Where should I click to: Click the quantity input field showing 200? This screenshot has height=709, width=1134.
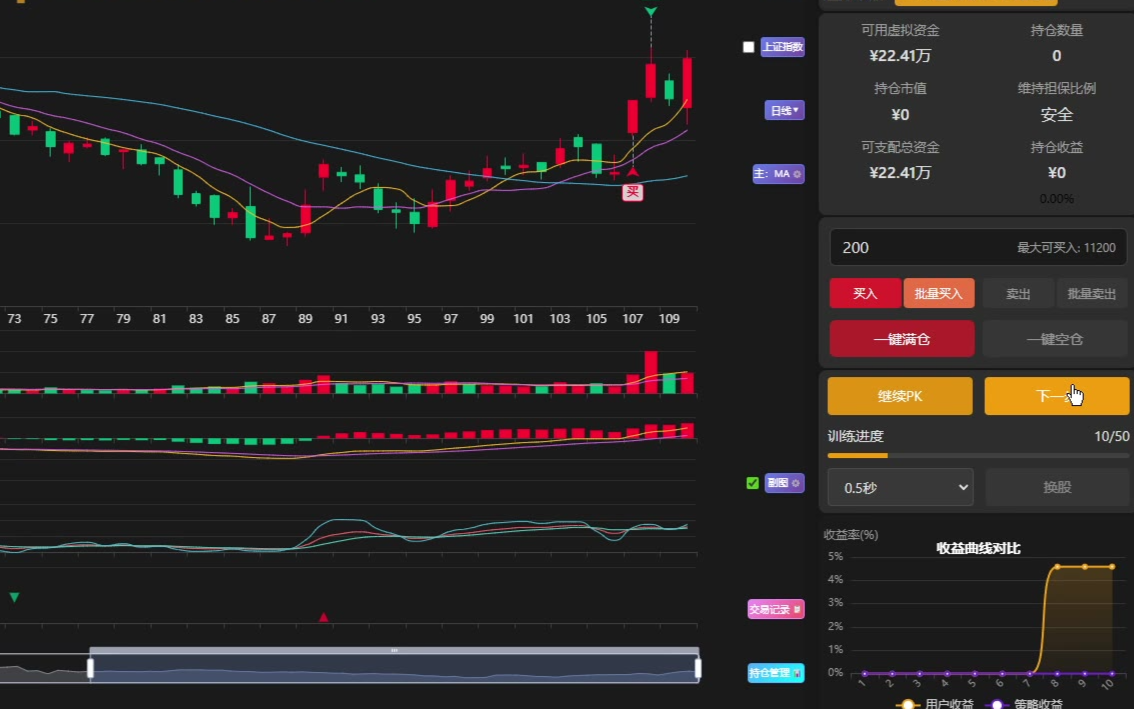click(920, 247)
